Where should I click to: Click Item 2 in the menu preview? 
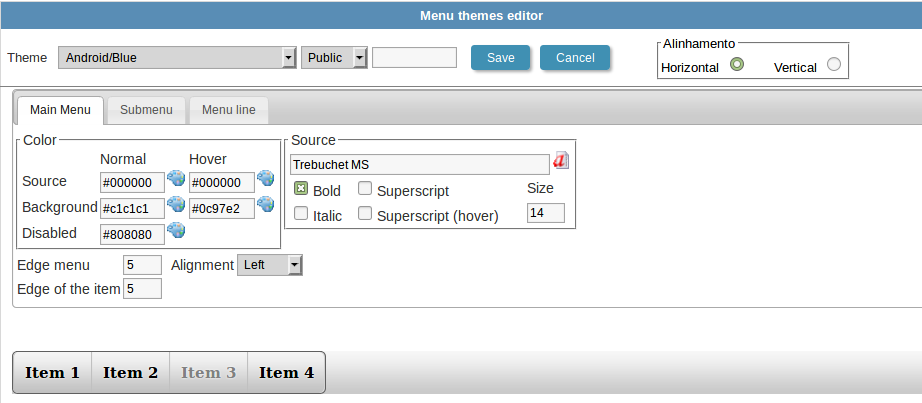coord(131,372)
